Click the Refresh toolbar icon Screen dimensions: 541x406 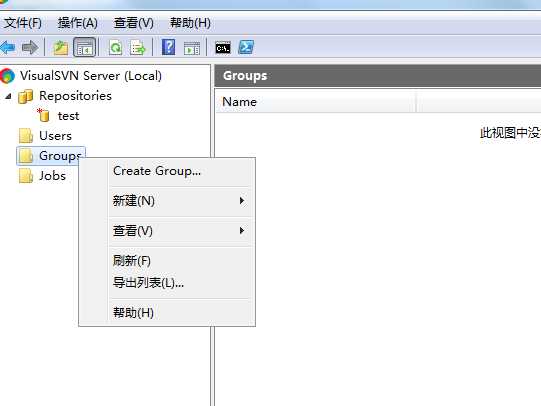click(x=115, y=47)
